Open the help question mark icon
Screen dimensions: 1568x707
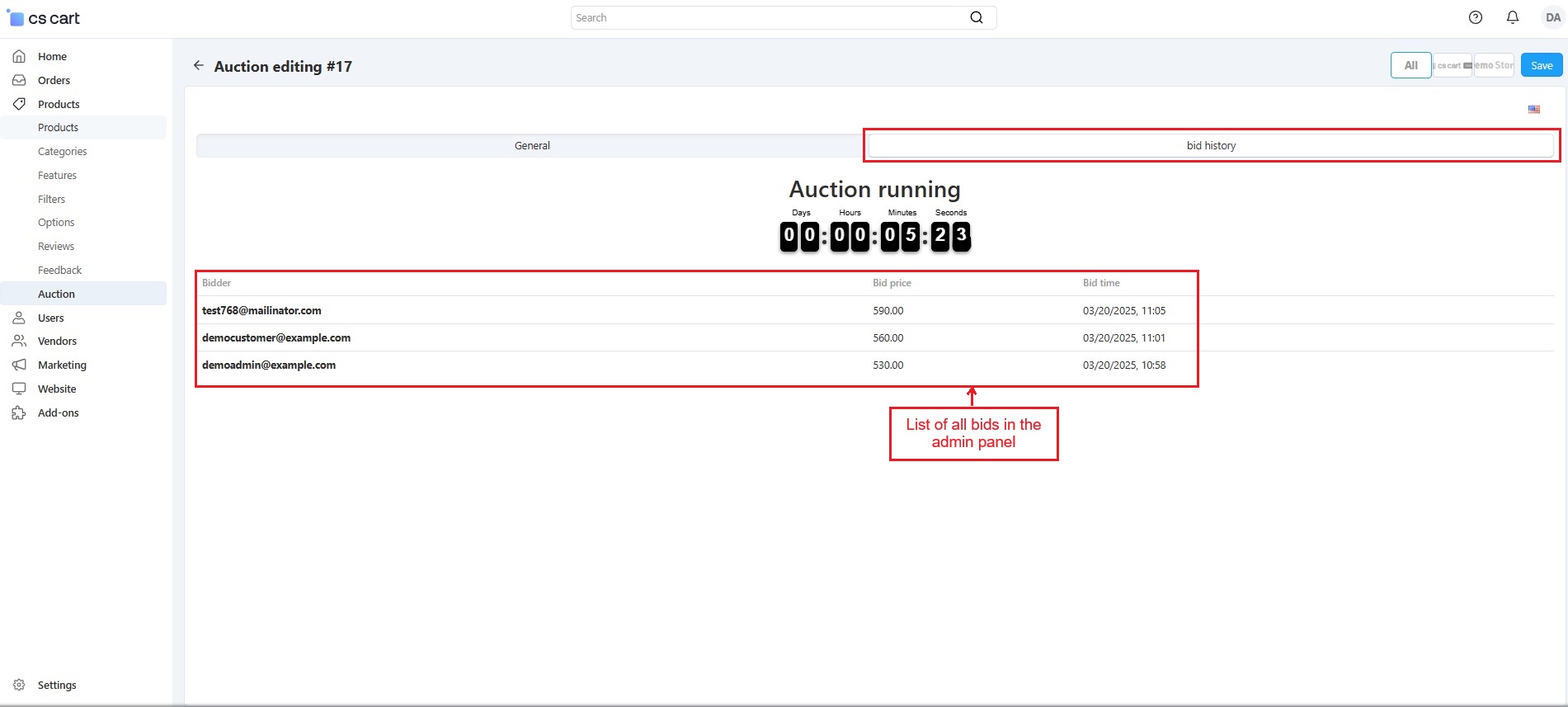(1476, 17)
